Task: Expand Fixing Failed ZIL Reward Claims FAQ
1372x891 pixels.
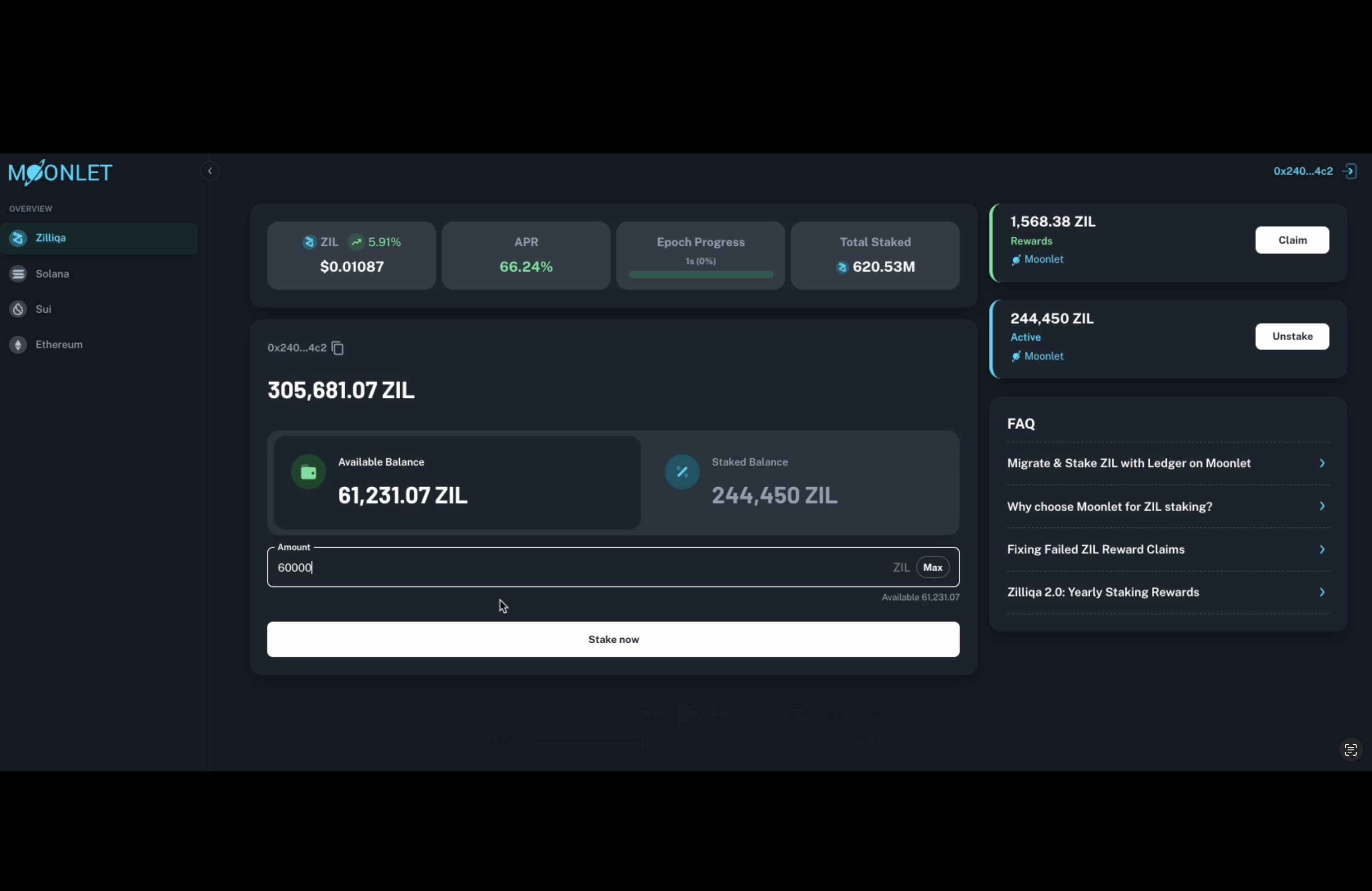Action: pyautogui.click(x=1167, y=549)
